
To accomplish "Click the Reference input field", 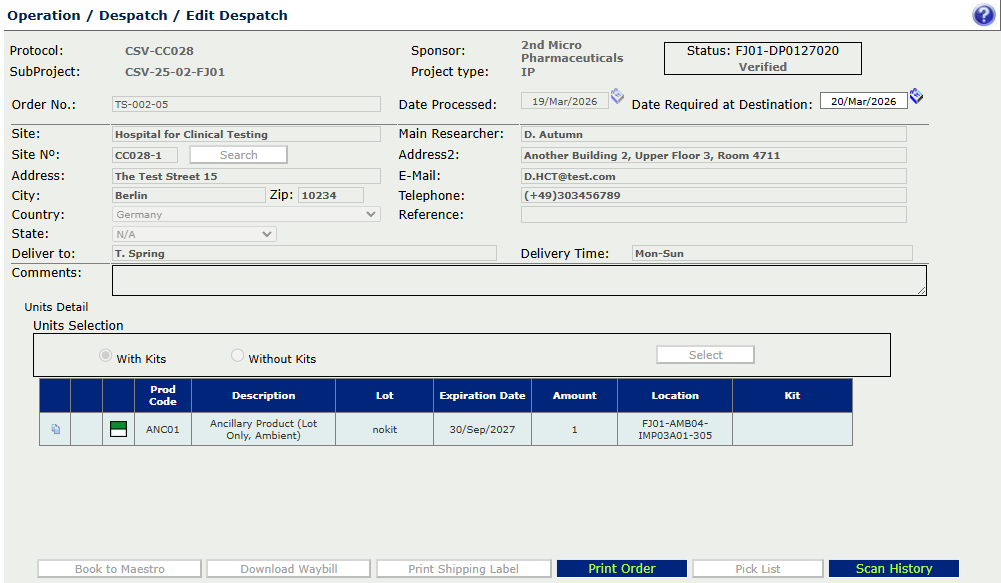I will pos(713,215).
